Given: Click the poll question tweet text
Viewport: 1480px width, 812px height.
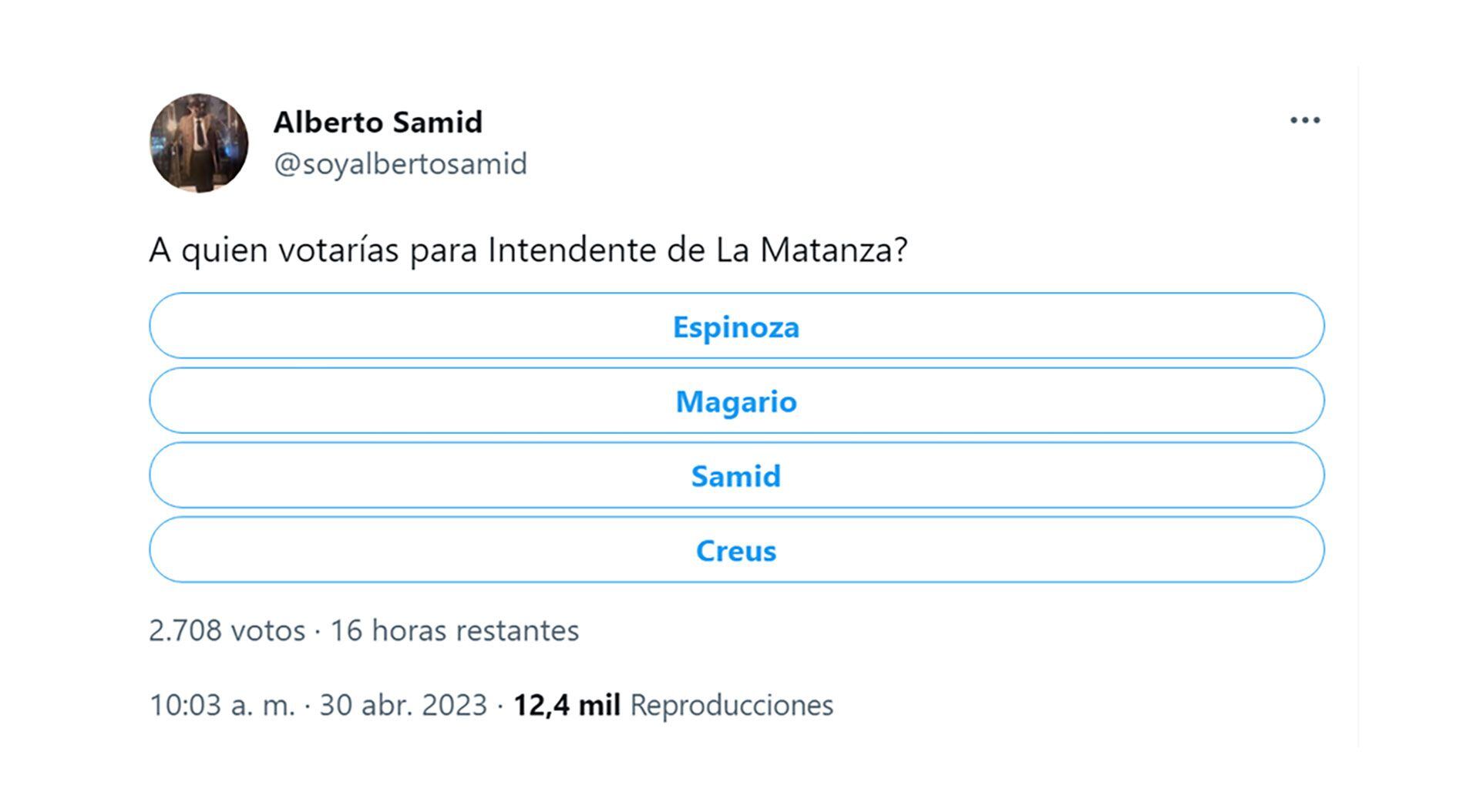Looking at the screenshot, I should [x=528, y=250].
